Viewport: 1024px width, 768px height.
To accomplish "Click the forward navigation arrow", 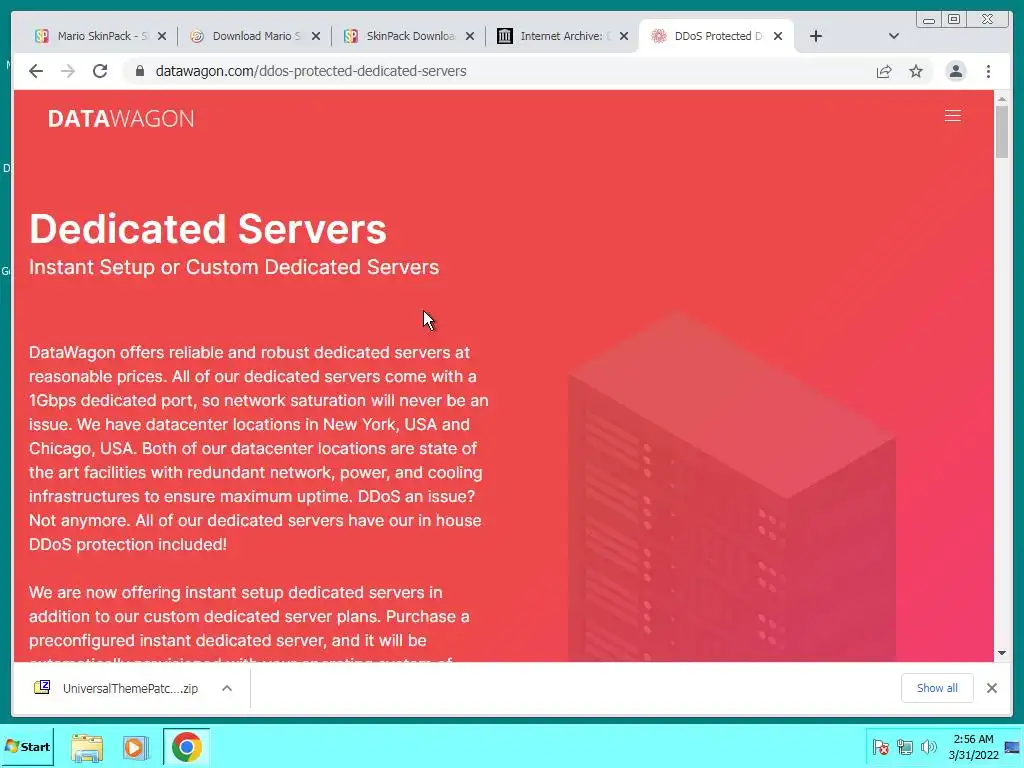I will [68, 71].
